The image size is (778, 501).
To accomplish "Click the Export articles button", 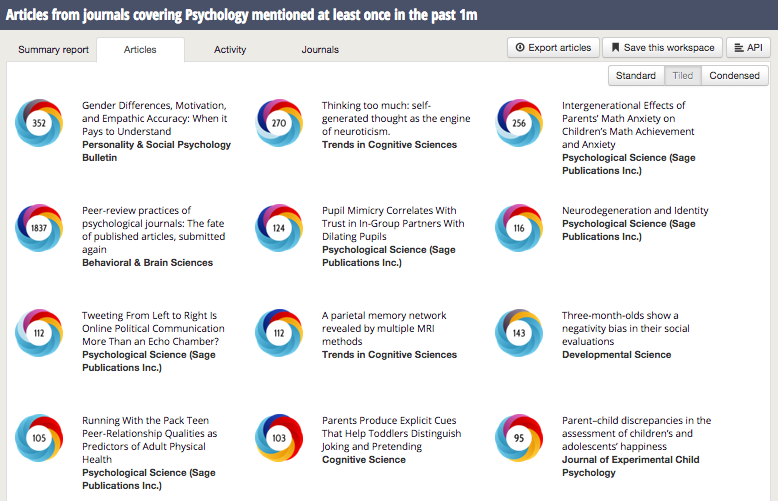I will click(x=553, y=47).
